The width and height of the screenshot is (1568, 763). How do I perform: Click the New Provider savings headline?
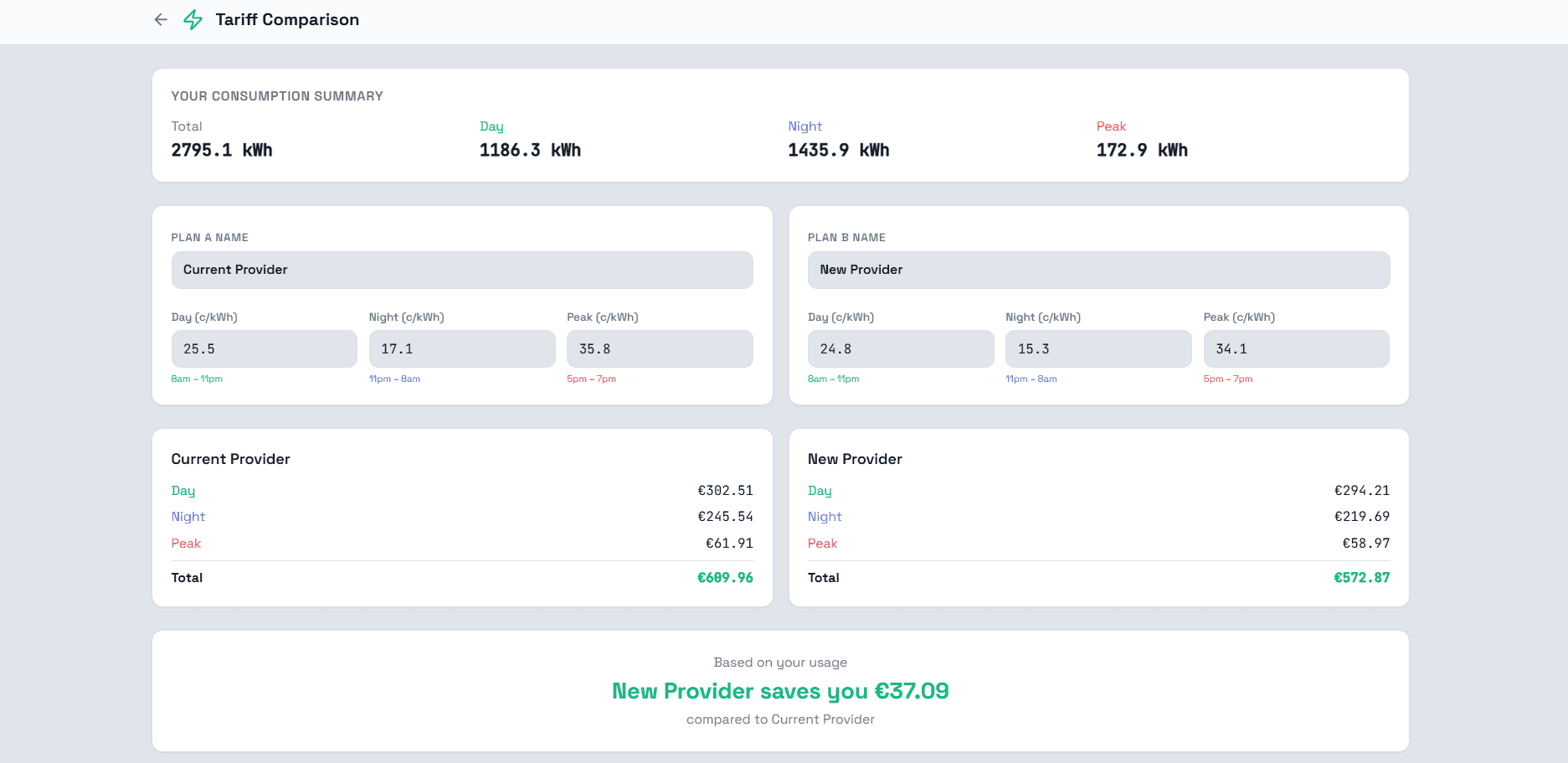coord(780,691)
